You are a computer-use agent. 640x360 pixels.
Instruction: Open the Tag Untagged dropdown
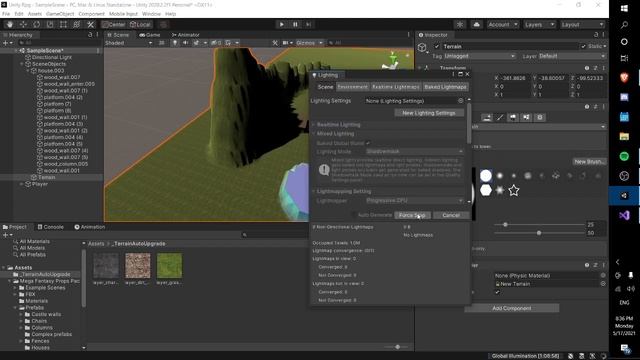click(x=480, y=56)
